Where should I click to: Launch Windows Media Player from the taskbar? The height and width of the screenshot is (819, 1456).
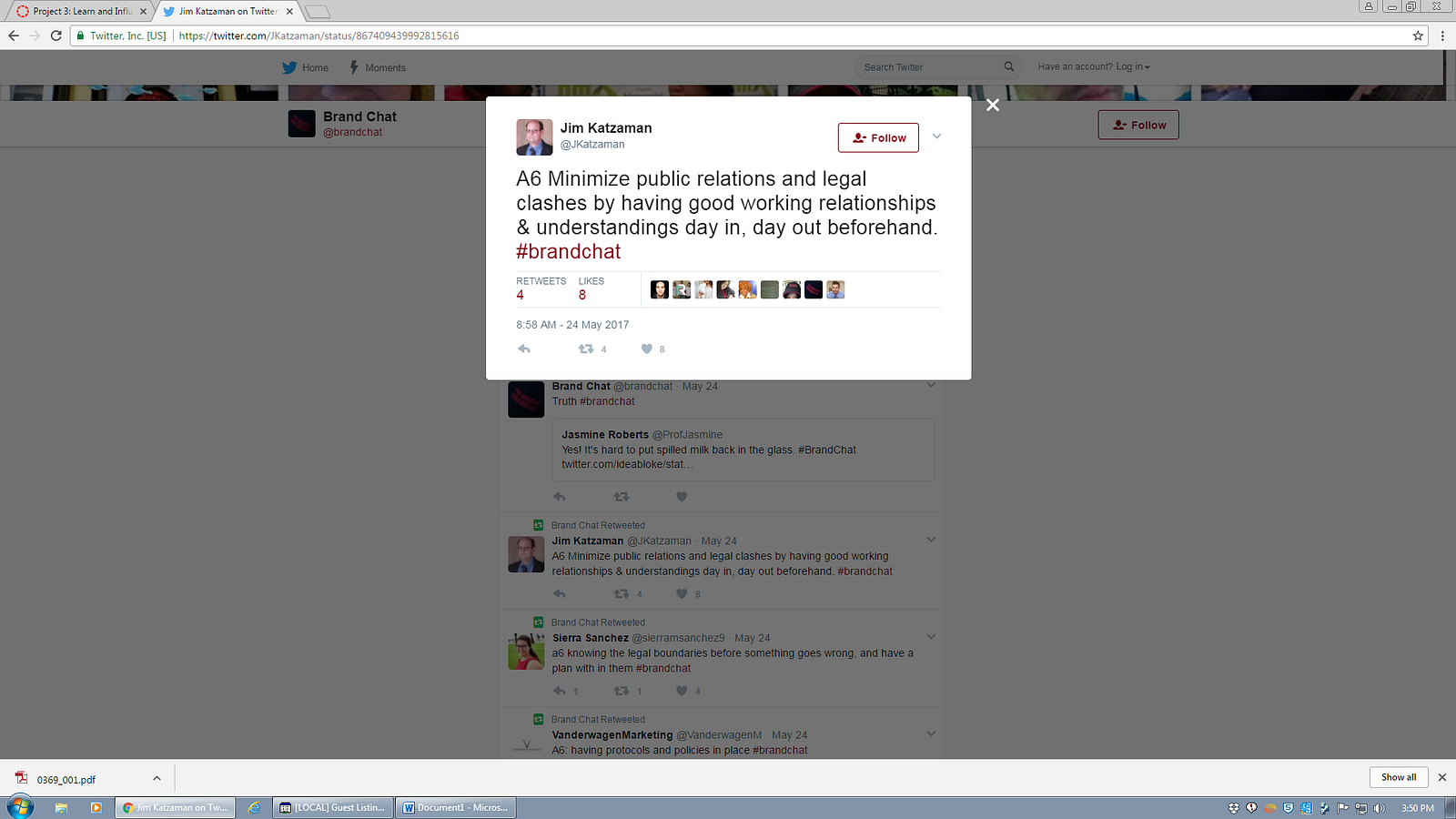96,807
